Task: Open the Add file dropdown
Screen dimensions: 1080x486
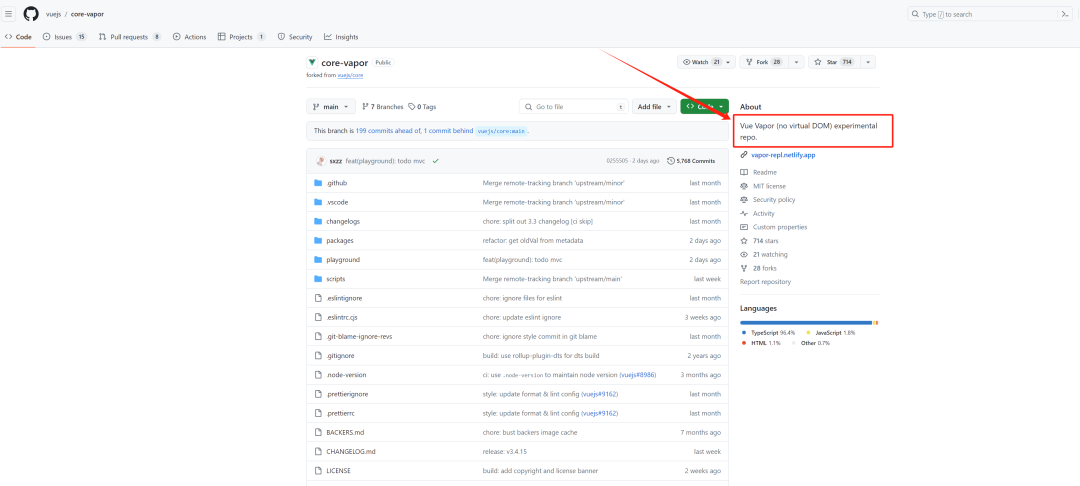Action: [x=653, y=107]
